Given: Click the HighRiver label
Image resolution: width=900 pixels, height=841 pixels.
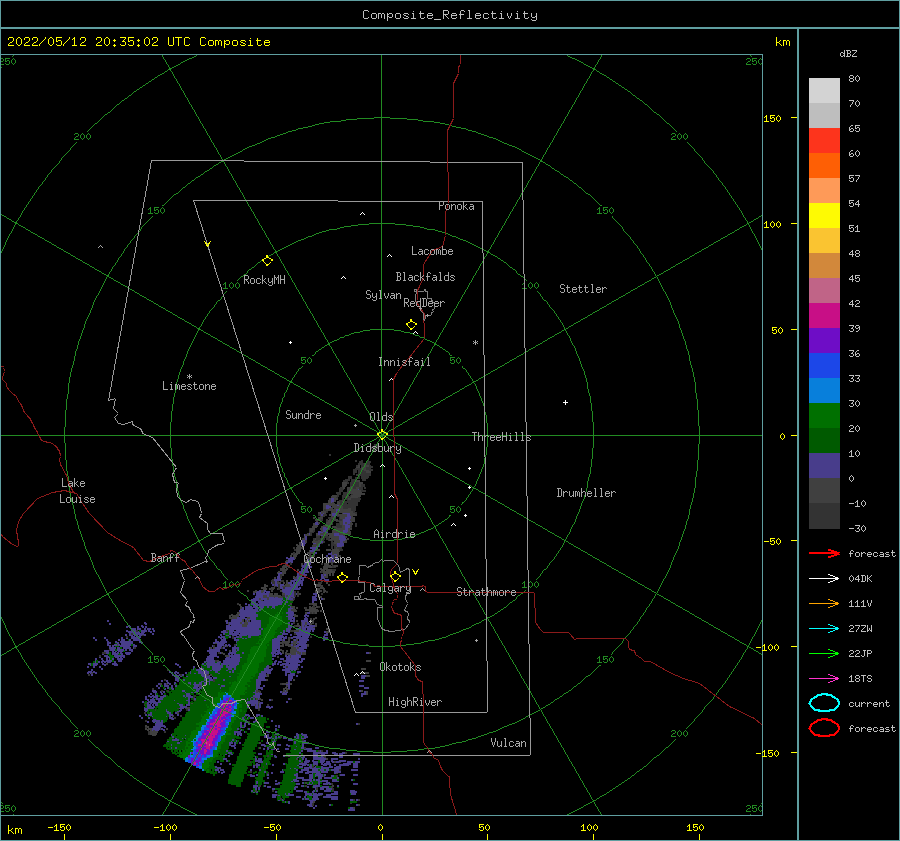Looking at the screenshot, I should click(415, 702).
